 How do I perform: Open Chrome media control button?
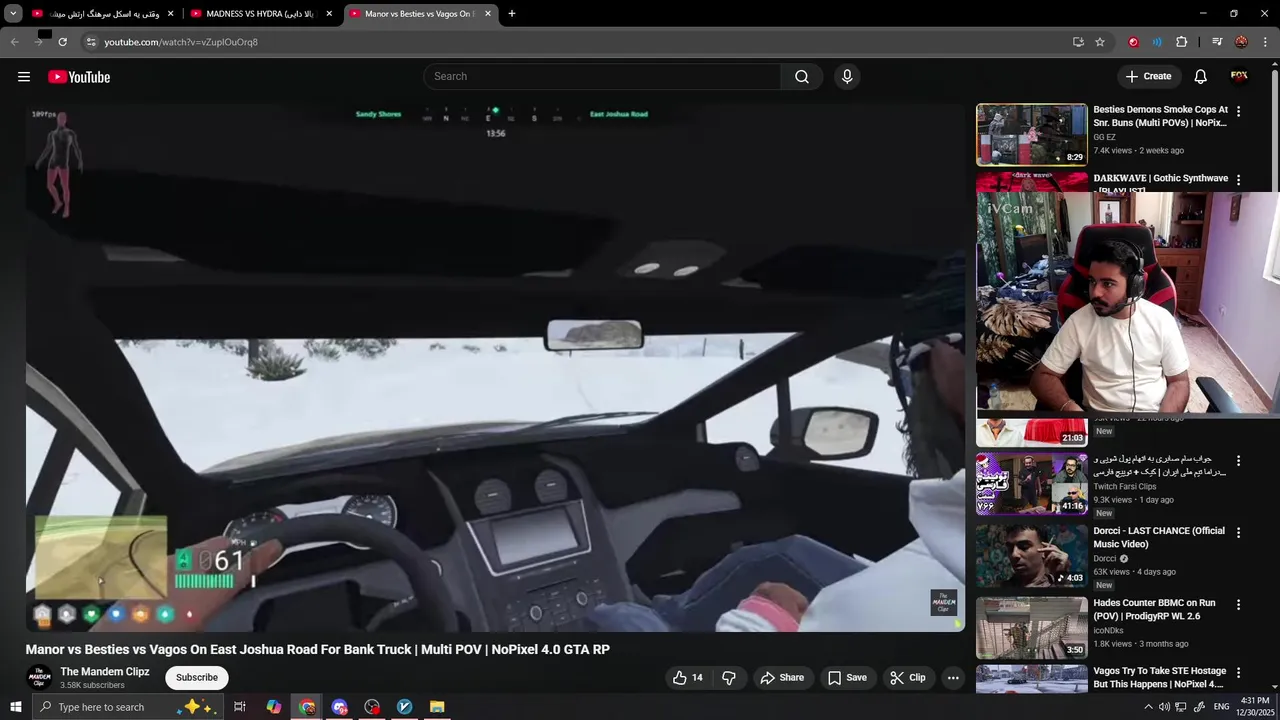pyautogui.click(x=1217, y=42)
